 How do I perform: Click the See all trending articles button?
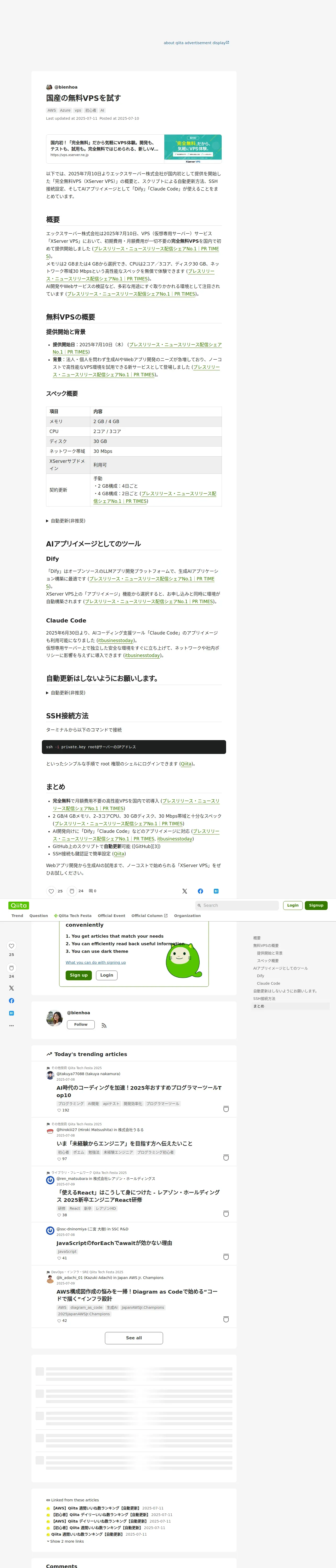coord(133,1338)
